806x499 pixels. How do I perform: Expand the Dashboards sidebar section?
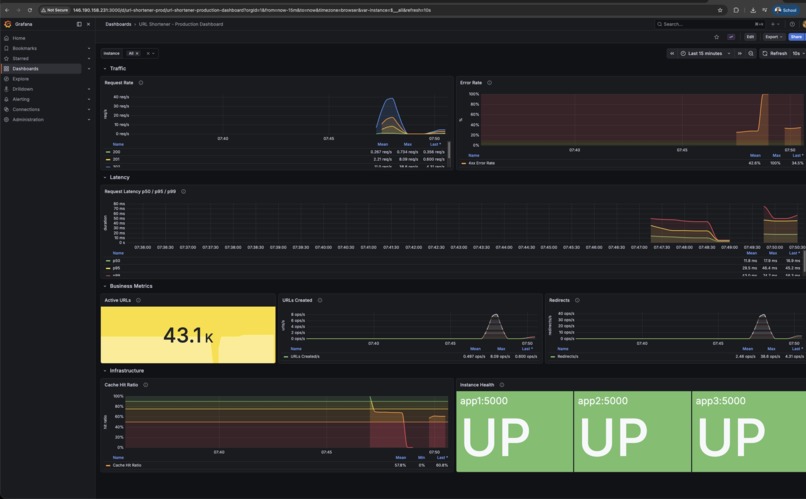coord(89,69)
